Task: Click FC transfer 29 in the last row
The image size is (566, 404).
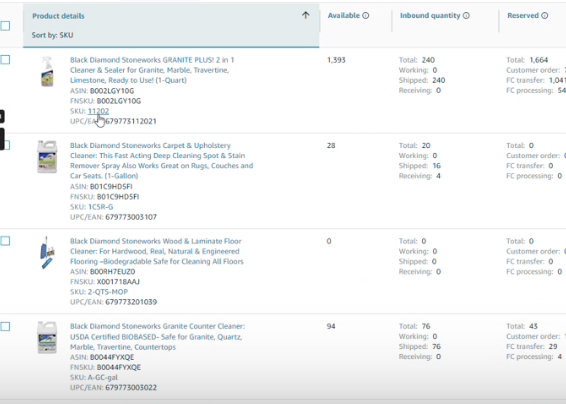Action: coord(553,347)
